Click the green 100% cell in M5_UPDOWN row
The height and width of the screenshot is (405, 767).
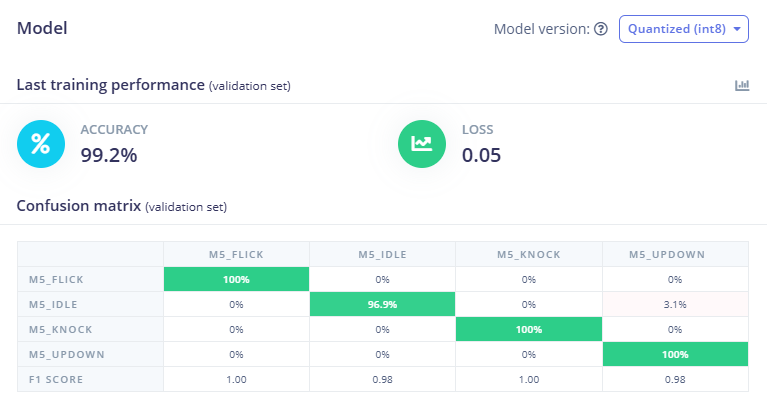click(675, 354)
